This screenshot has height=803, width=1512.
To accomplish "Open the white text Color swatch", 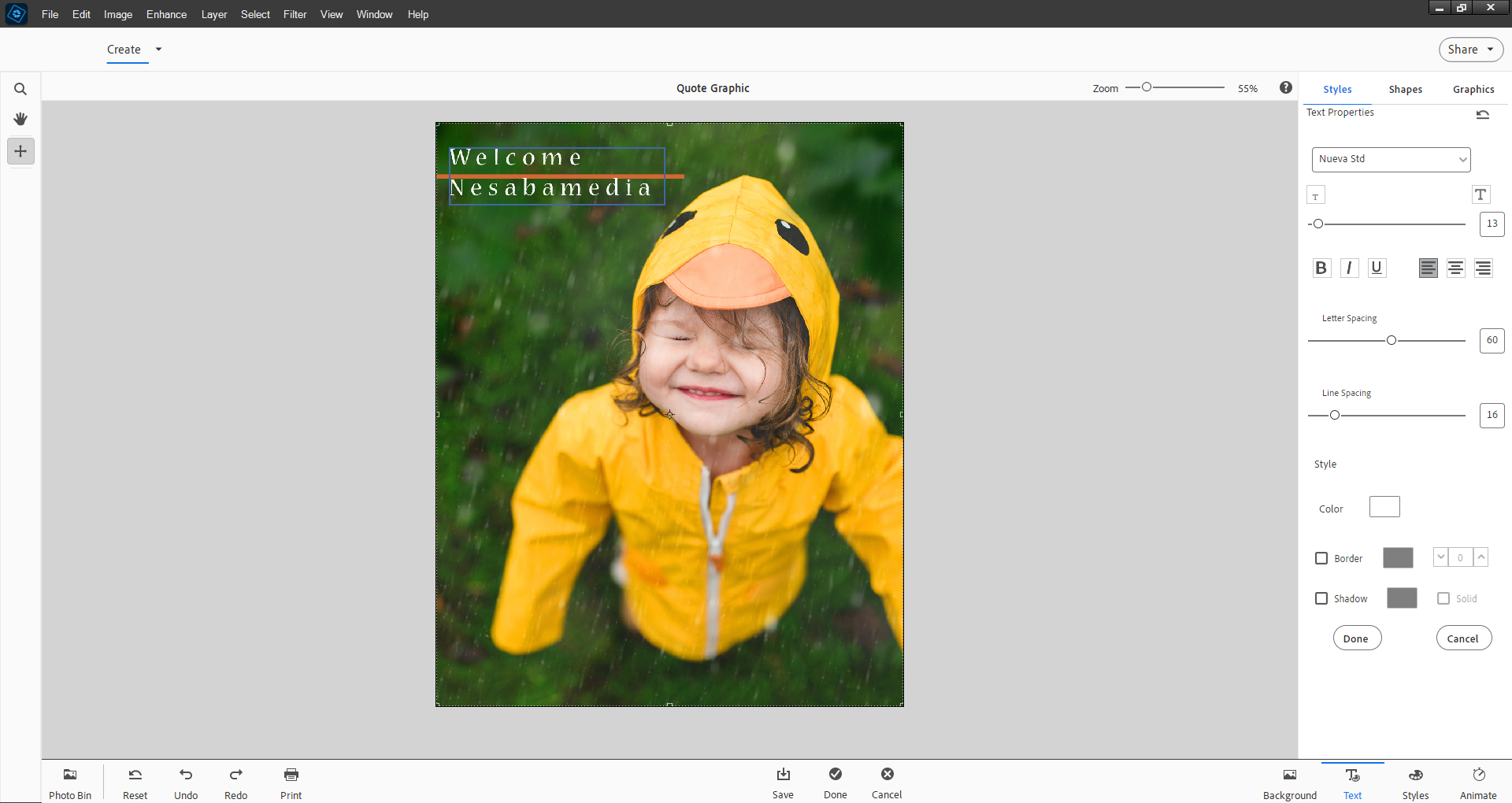I will [x=1384, y=507].
